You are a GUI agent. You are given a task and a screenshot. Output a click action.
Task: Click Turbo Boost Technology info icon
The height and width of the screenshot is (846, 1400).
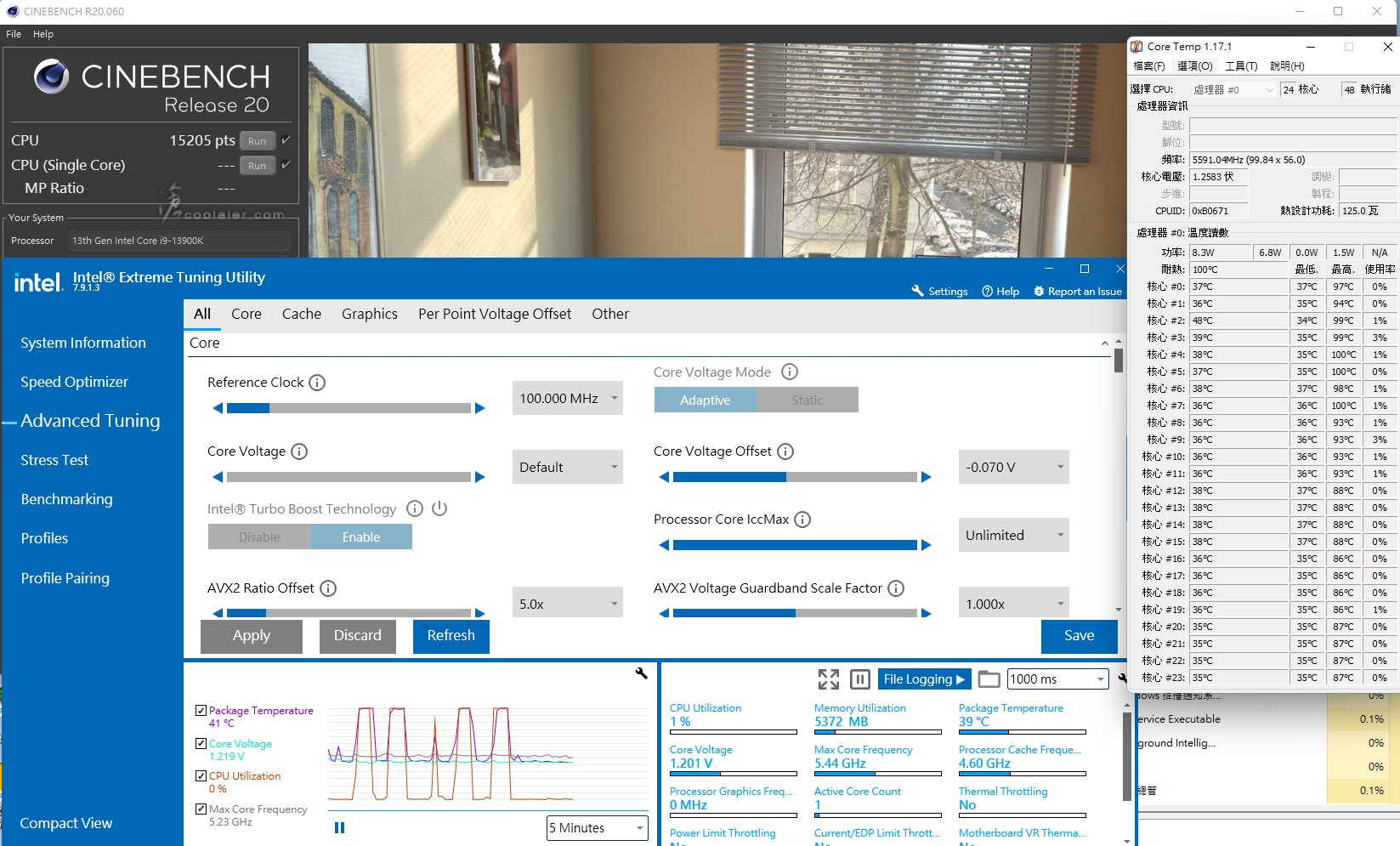pos(415,508)
